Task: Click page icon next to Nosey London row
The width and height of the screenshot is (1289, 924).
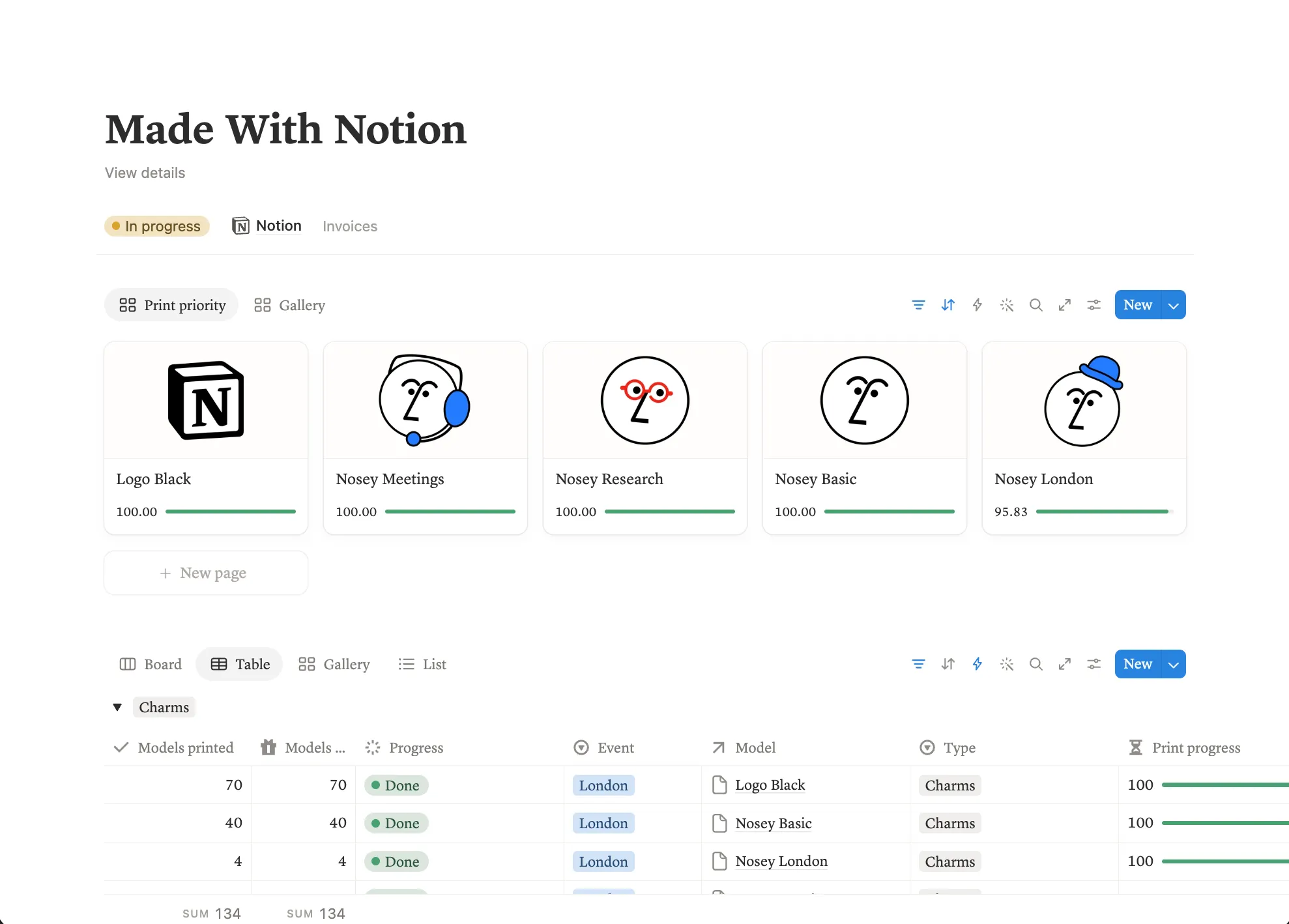Action: (719, 861)
